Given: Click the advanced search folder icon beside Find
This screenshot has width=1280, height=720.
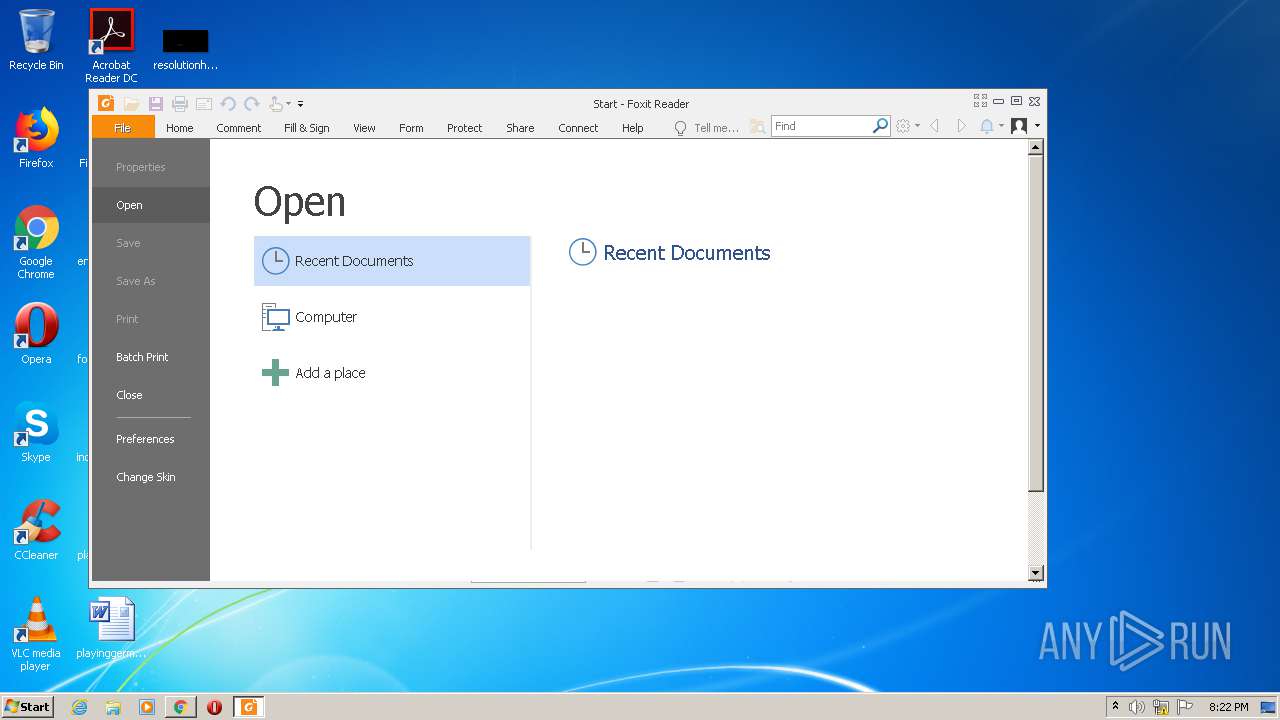Looking at the screenshot, I should point(758,126).
